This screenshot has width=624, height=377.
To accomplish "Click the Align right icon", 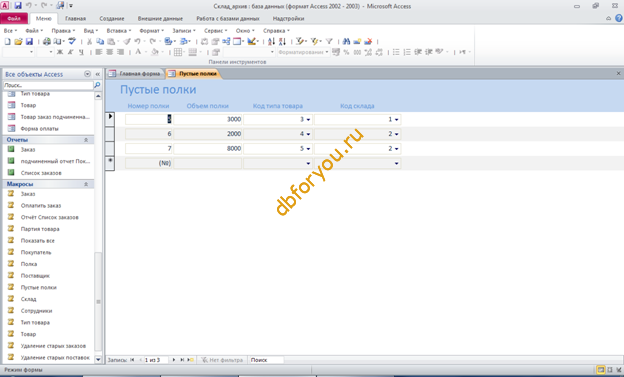I will point(120,52).
